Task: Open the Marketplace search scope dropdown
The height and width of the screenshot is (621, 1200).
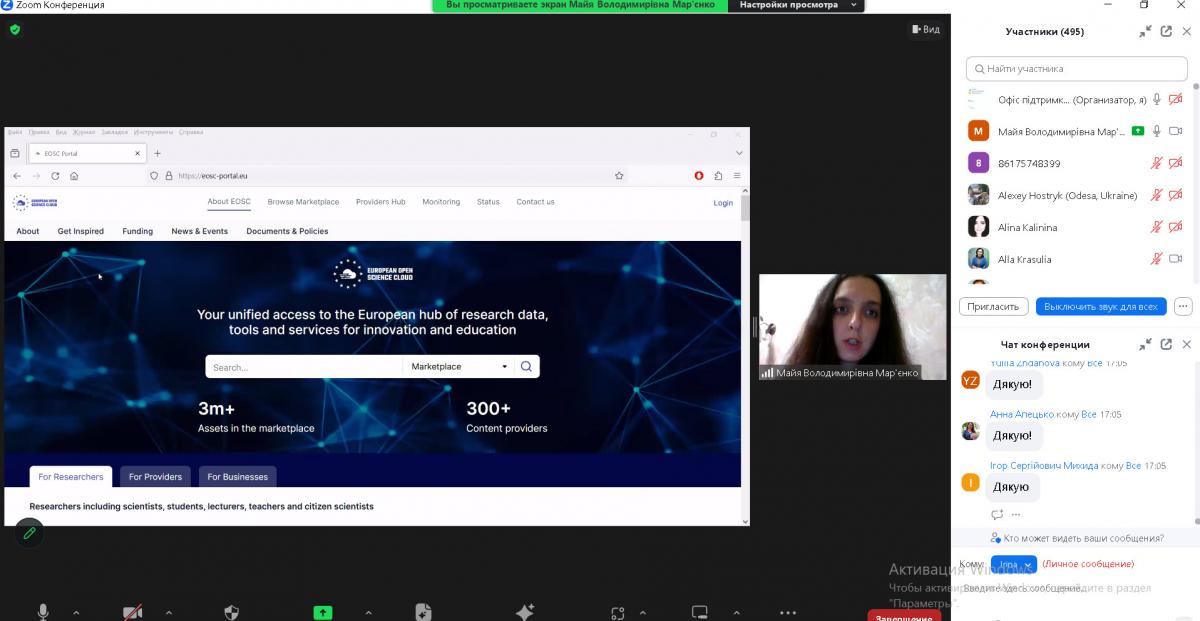Action: click(460, 366)
